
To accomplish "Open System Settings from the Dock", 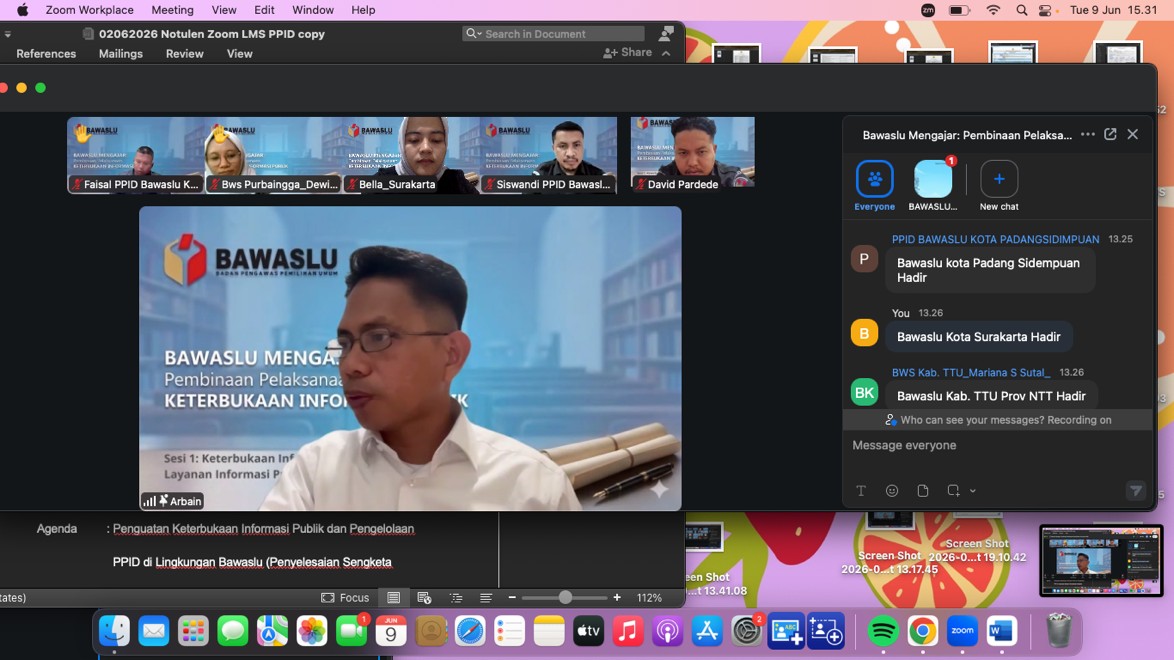I will pos(746,631).
